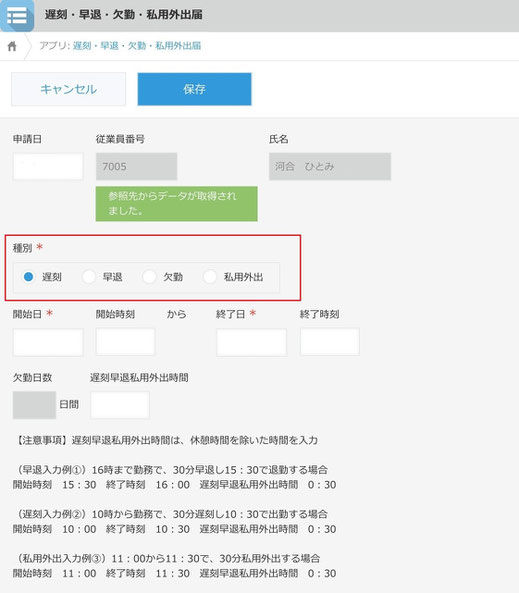The width and height of the screenshot is (519, 593).
Task: Open the app list menu icon
Action: 17,16
